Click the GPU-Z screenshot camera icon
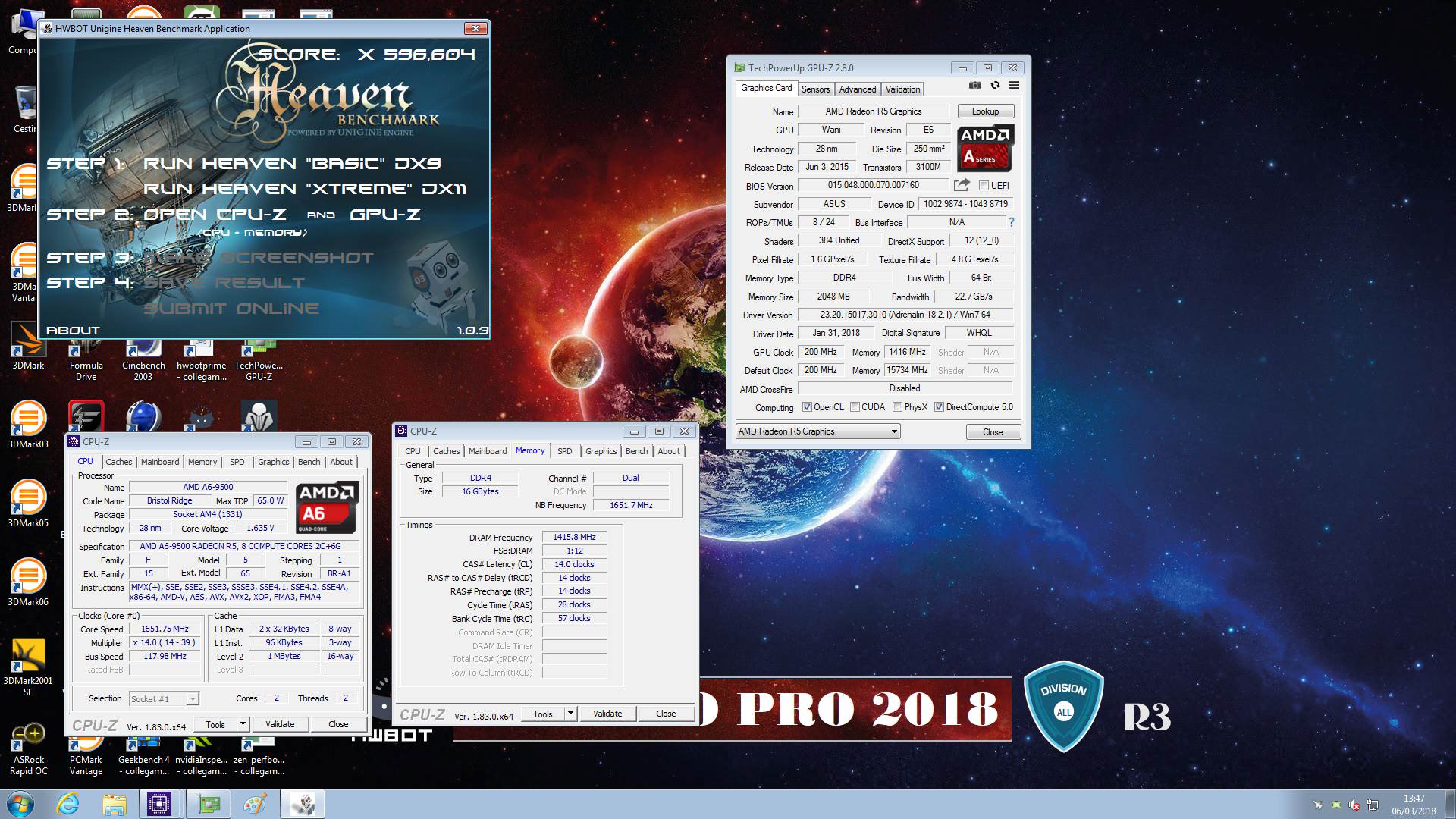 [x=975, y=86]
